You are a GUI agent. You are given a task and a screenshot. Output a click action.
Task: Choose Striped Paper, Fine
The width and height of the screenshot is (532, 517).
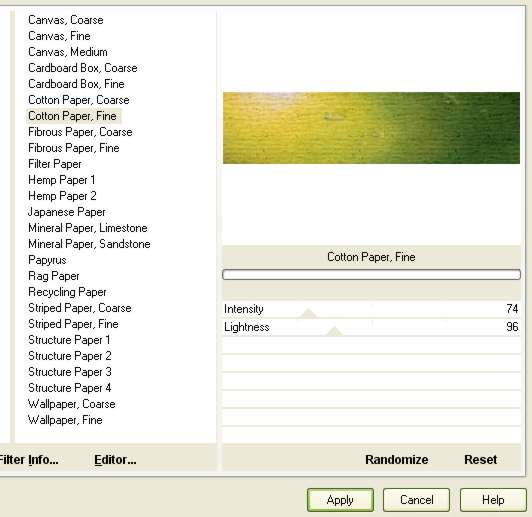pyautogui.click(x=73, y=324)
